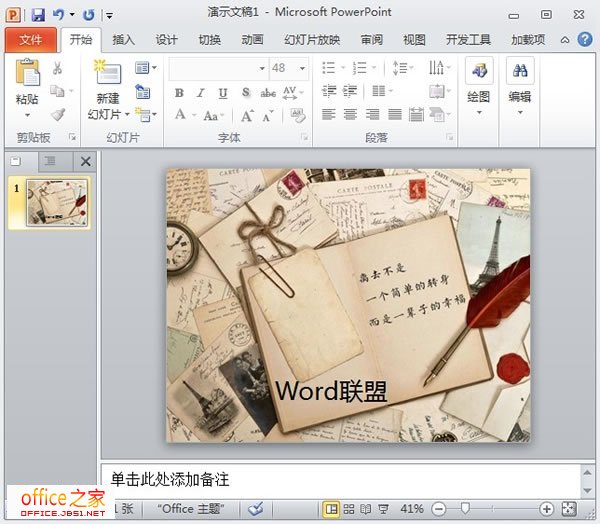
Task: Switch to the 加载项 Add-ins tab
Action: click(x=528, y=40)
